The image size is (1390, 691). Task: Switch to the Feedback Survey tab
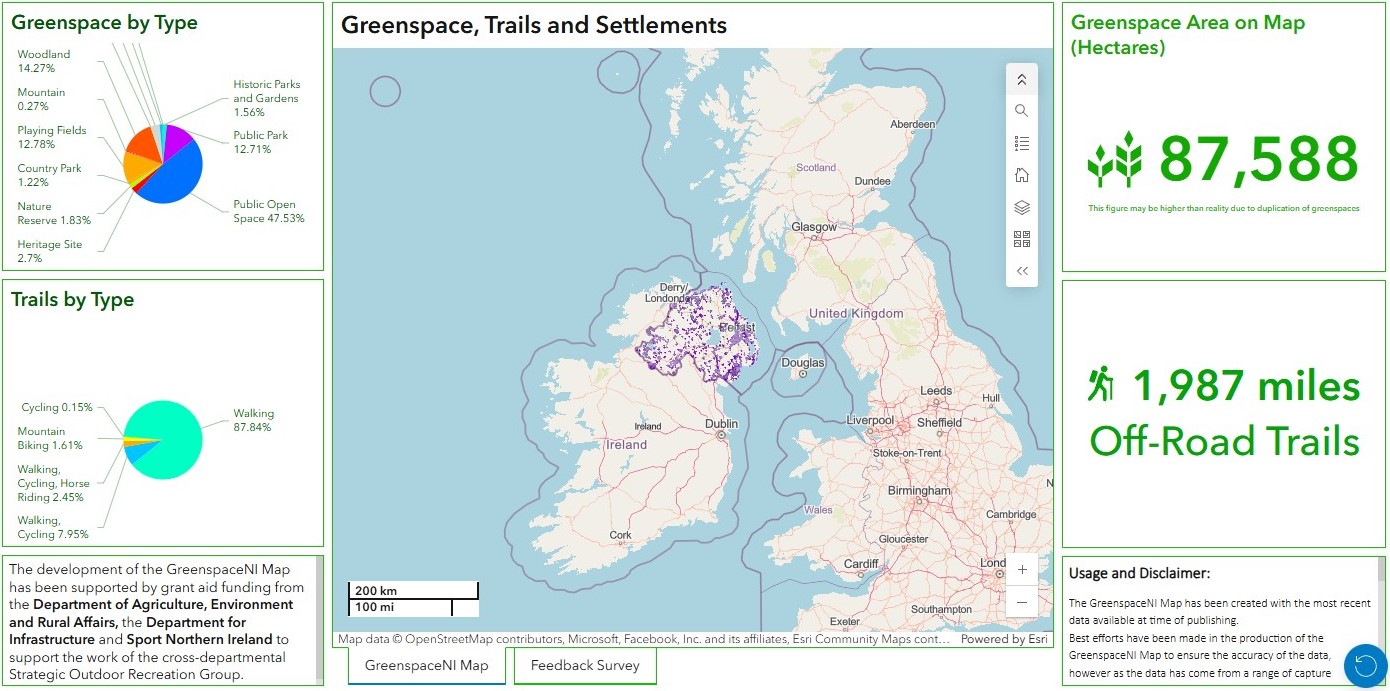coord(585,665)
